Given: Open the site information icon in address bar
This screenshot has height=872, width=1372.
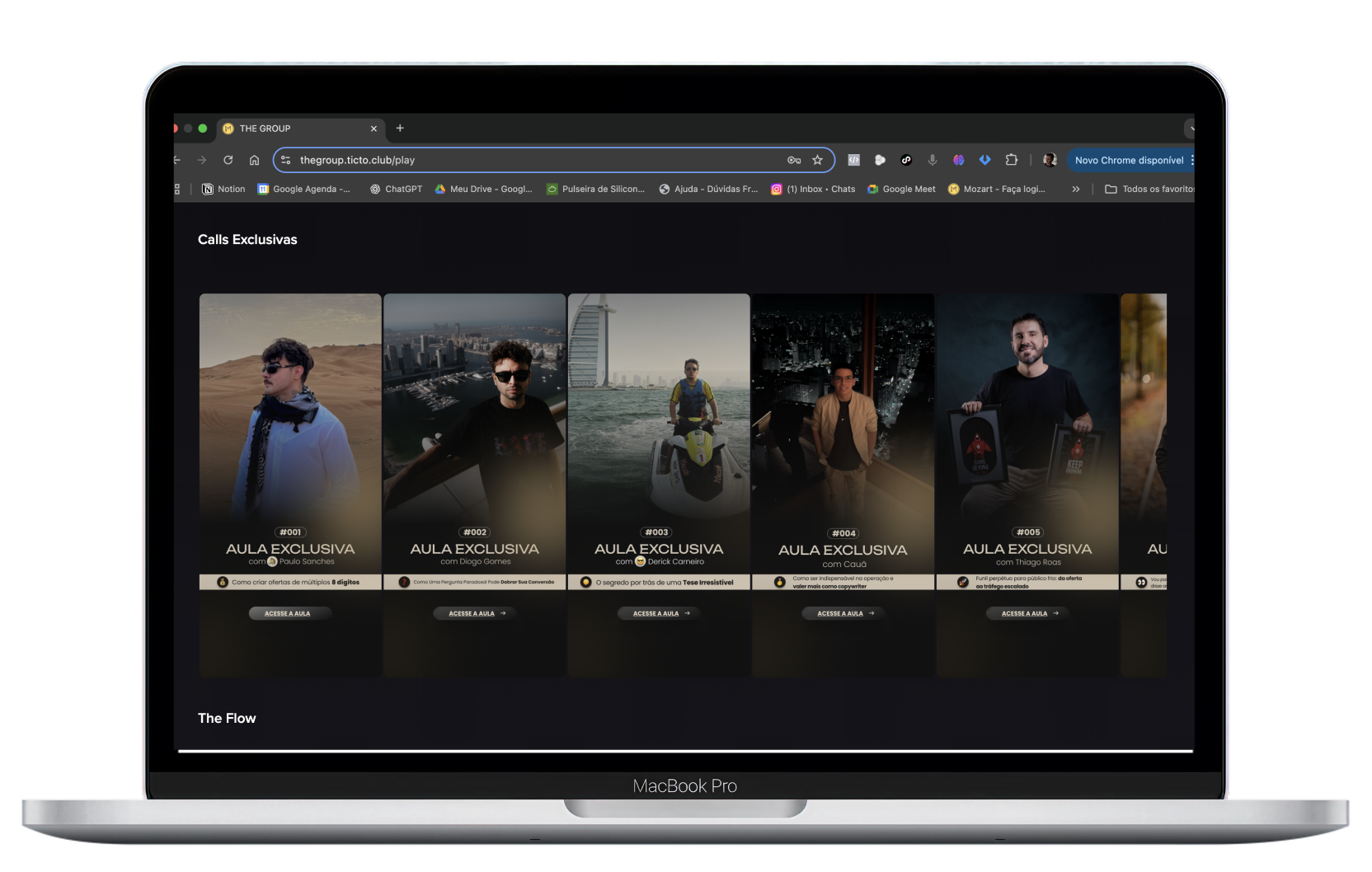Looking at the screenshot, I should [x=285, y=160].
